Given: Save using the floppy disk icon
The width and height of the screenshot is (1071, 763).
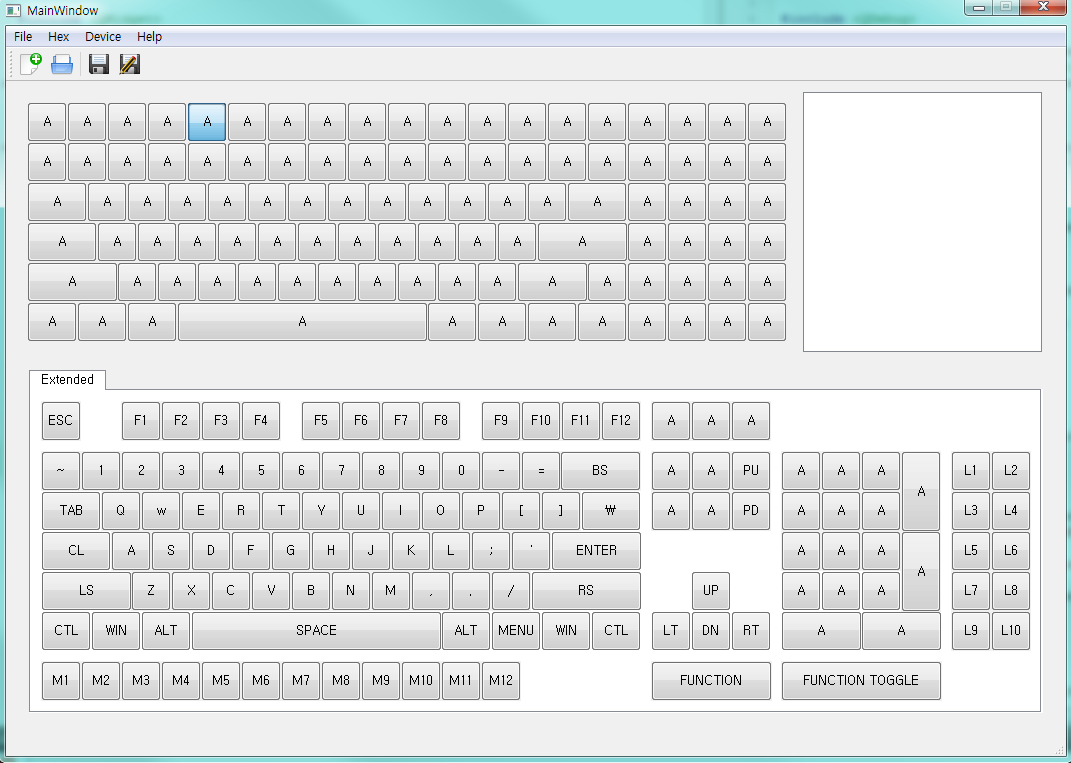Looking at the screenshot, I should click(99, 64).
